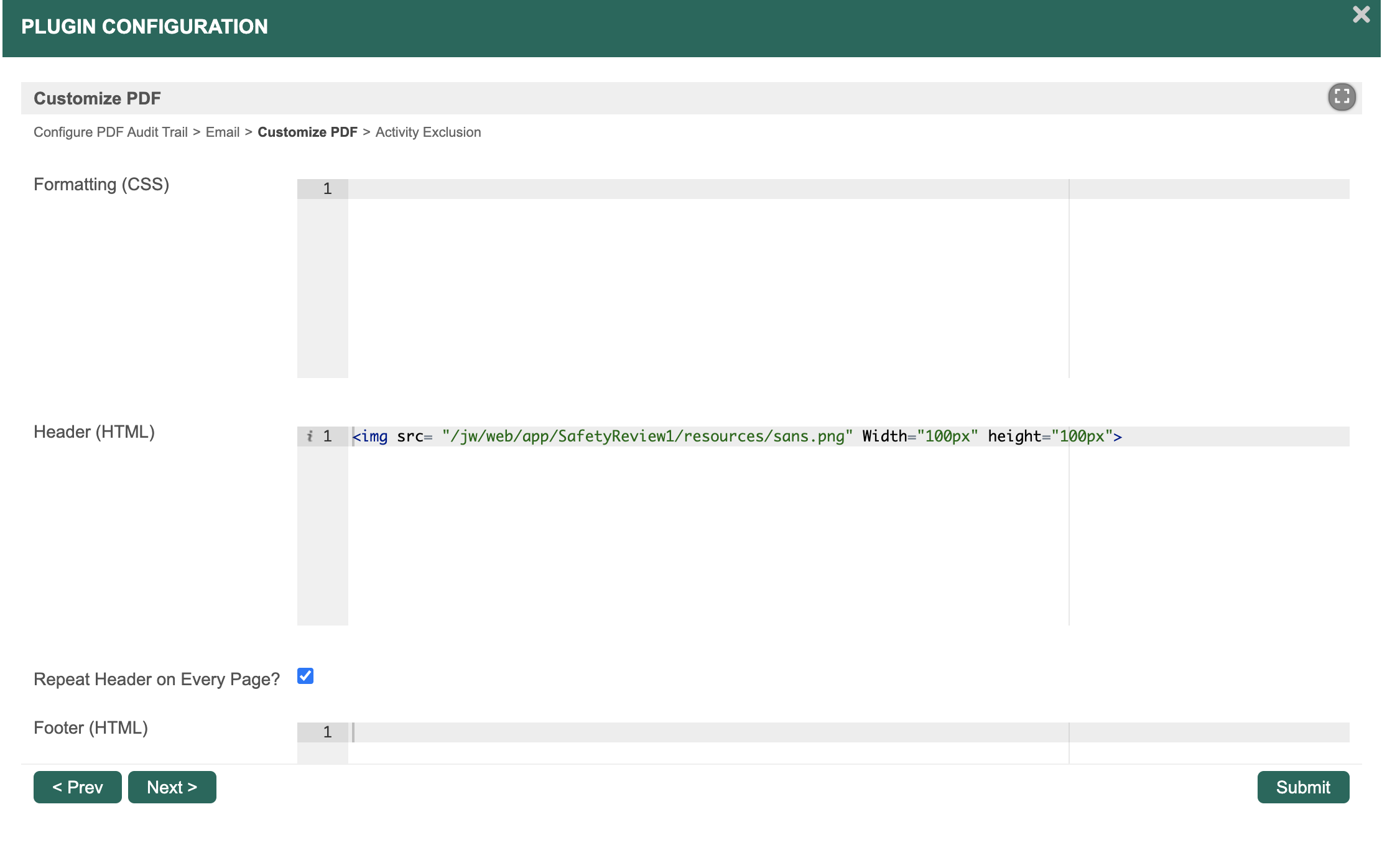The height and width of the screenshot is (868, 1382).
Task: Open the Email step in breadcrumb
Action: pos(222,132)
